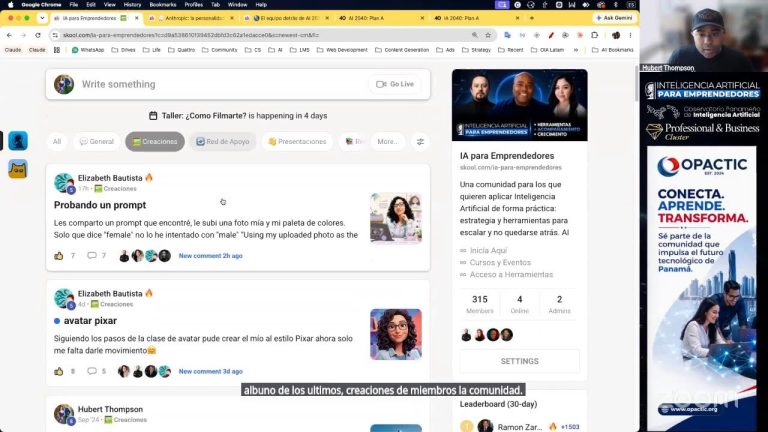
Task: Open the Bookmarks menu in the menu bar
Action: (163, 4)
